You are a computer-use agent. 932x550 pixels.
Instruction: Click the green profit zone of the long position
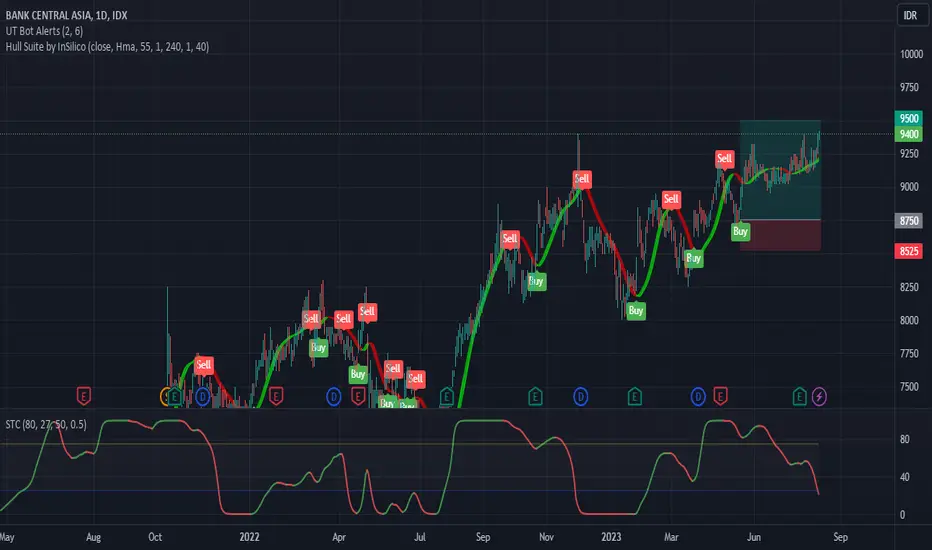(x=780, y=170)
